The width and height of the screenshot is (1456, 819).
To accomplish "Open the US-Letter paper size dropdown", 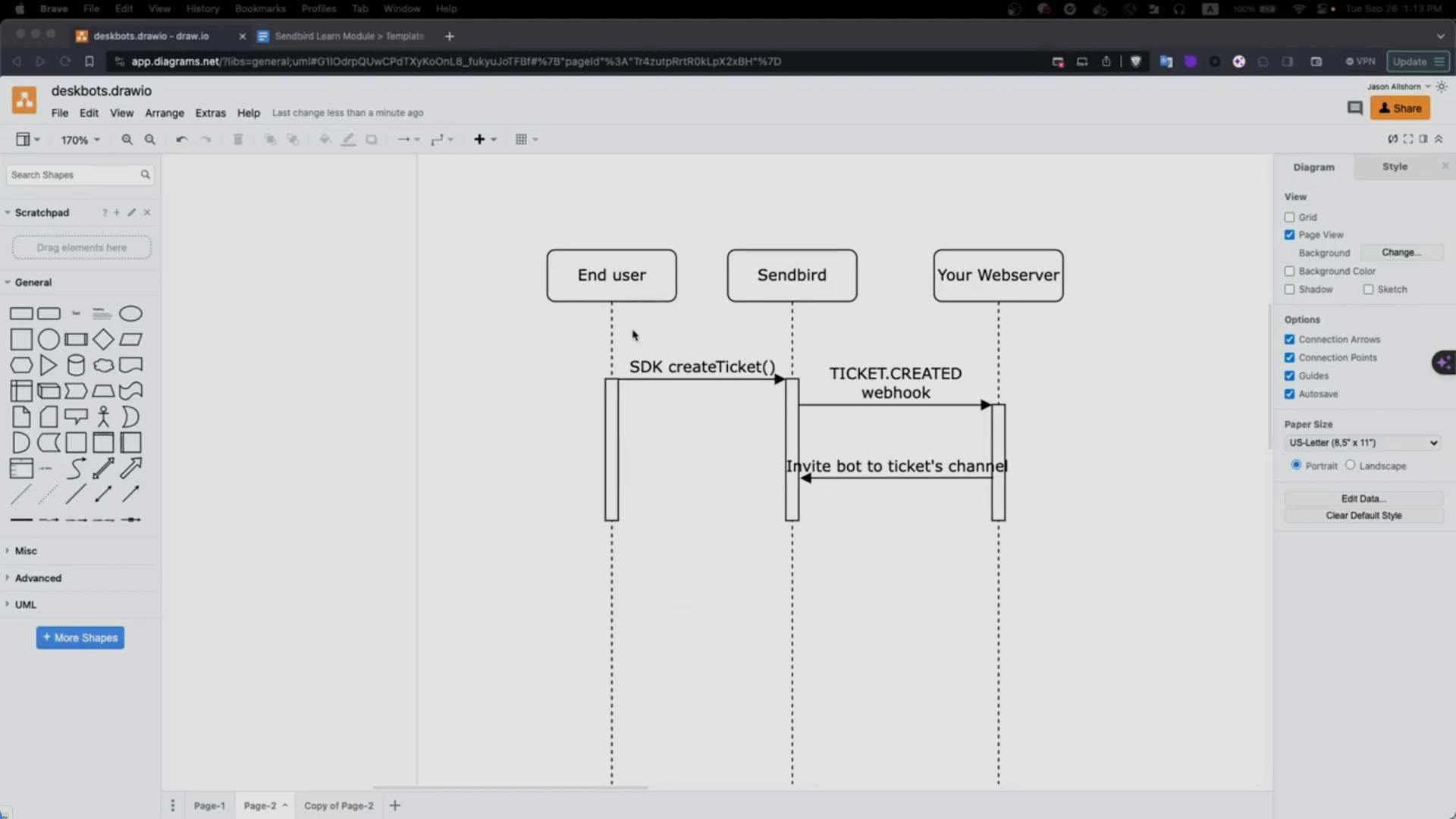I will [1363, 443].
